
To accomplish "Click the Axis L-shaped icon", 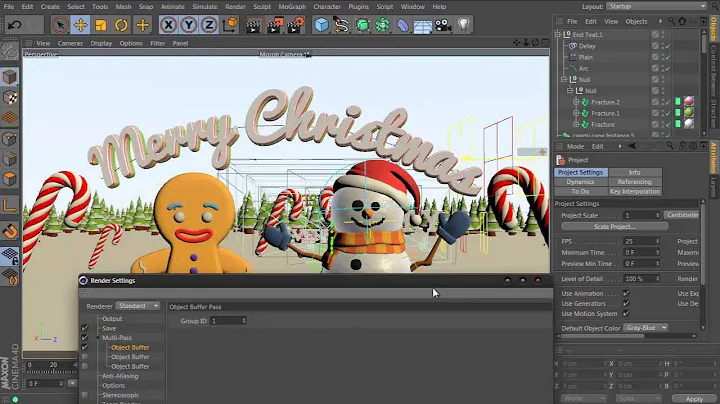I will pyautogui.click(x=10, y=205).
